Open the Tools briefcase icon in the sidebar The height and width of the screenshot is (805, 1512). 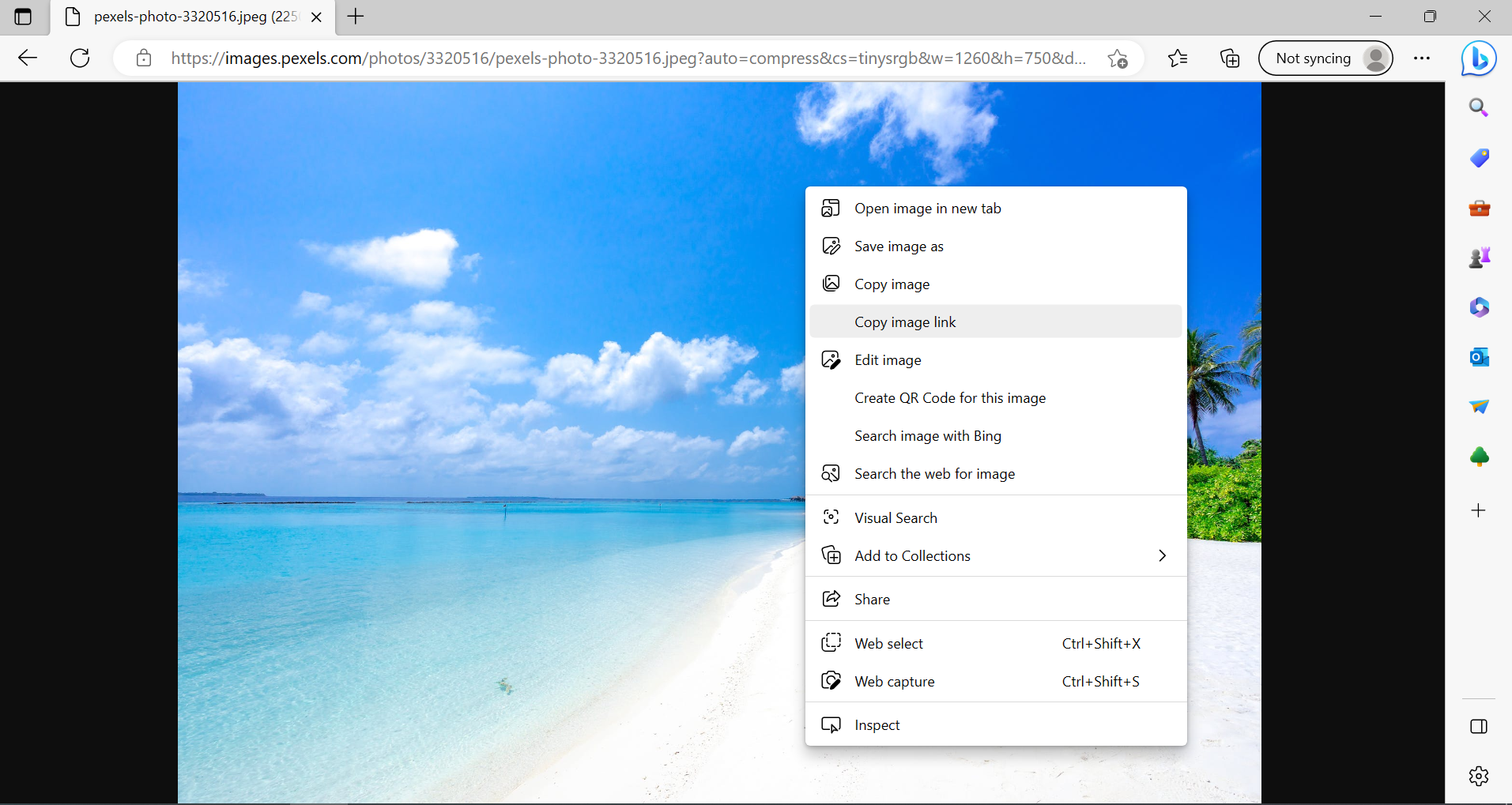click(x=1479, y=209)
